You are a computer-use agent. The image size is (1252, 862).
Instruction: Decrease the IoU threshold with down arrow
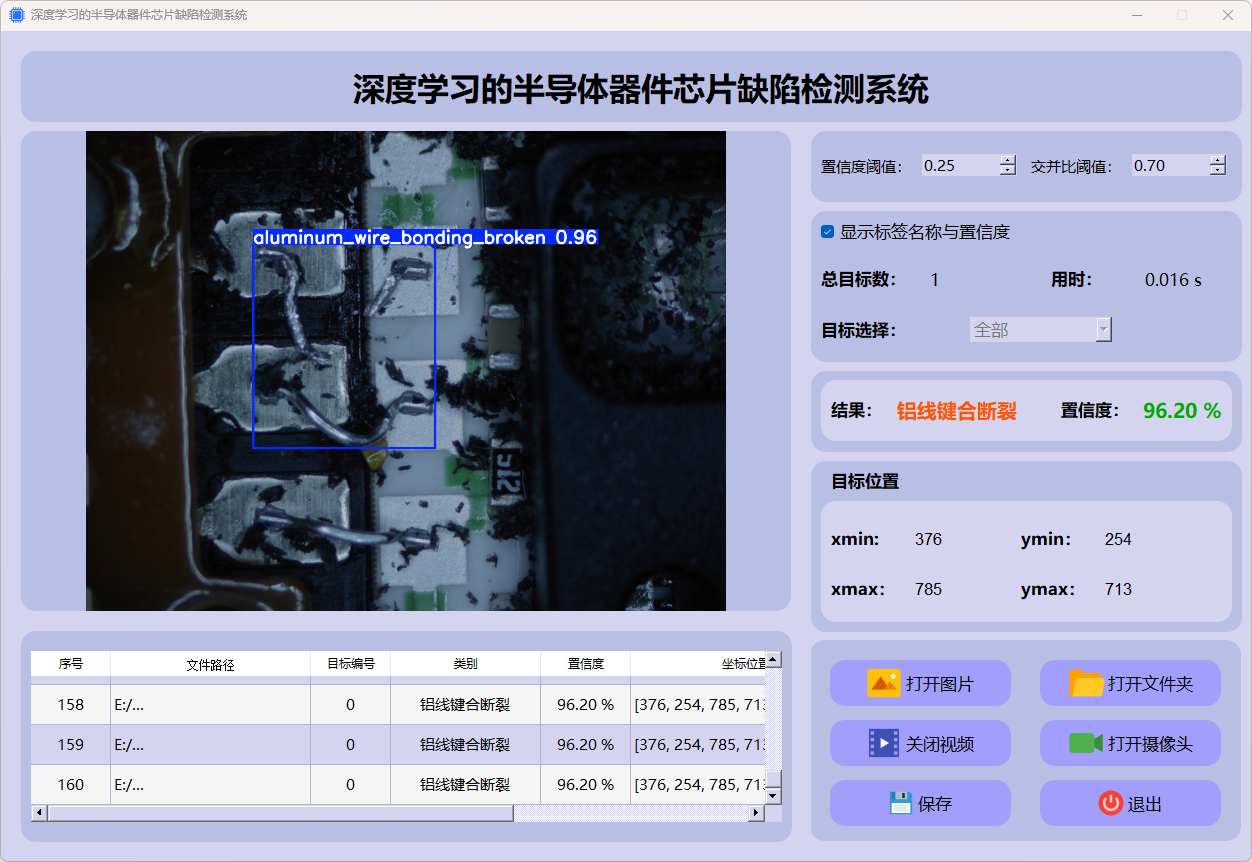pos(1217,171)
